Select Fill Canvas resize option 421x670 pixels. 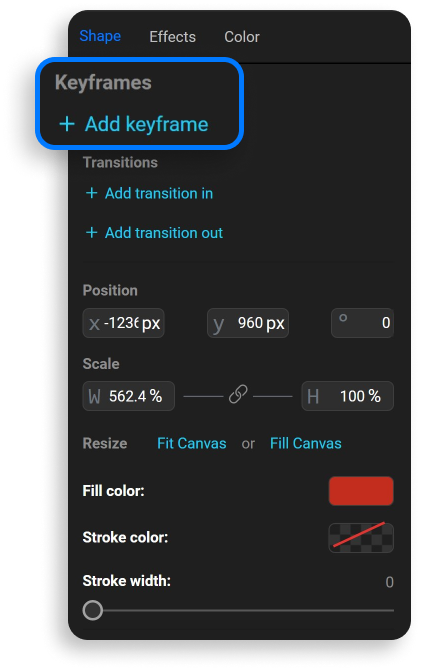click(306, 444)
